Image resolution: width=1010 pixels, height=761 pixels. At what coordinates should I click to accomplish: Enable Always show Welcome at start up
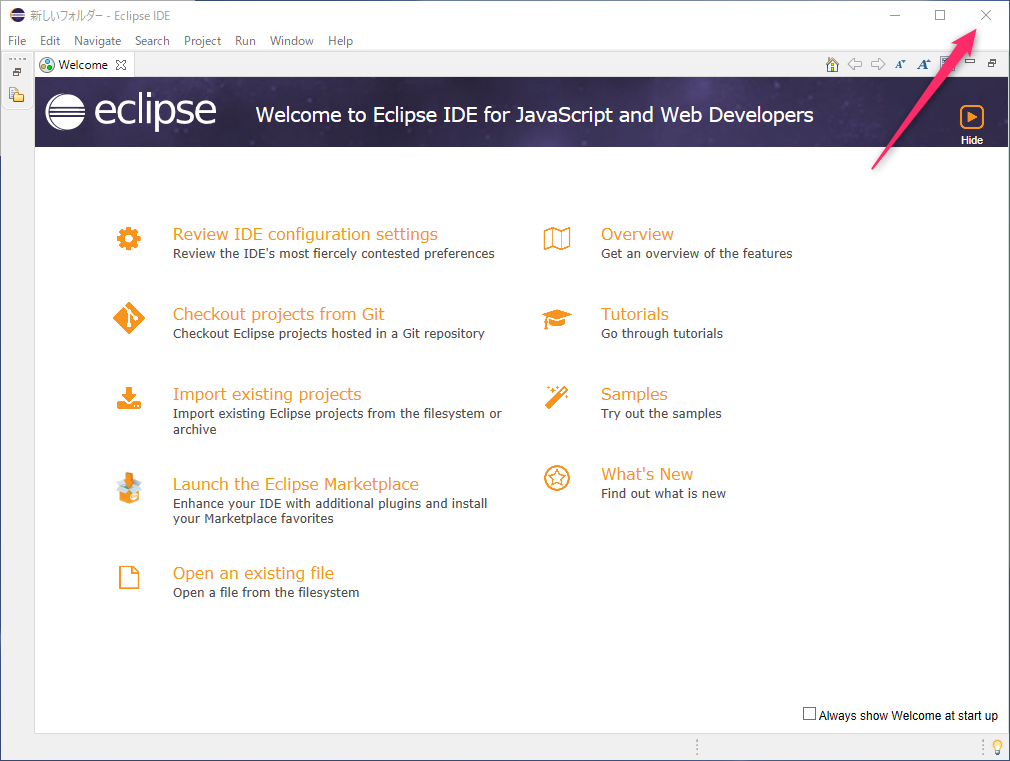(x=809, y=714)
